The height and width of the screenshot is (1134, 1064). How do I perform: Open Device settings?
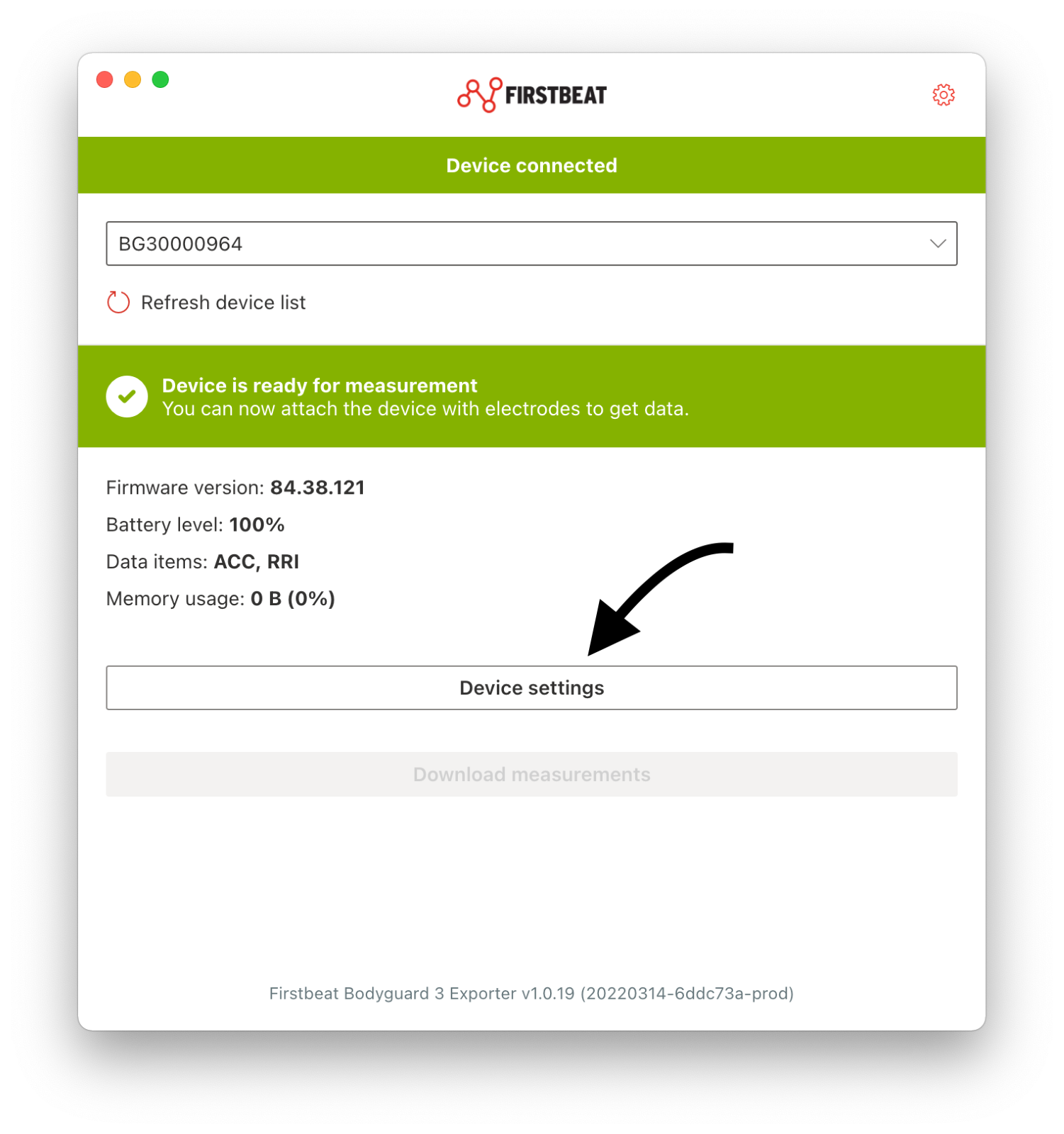pos(532,687)
